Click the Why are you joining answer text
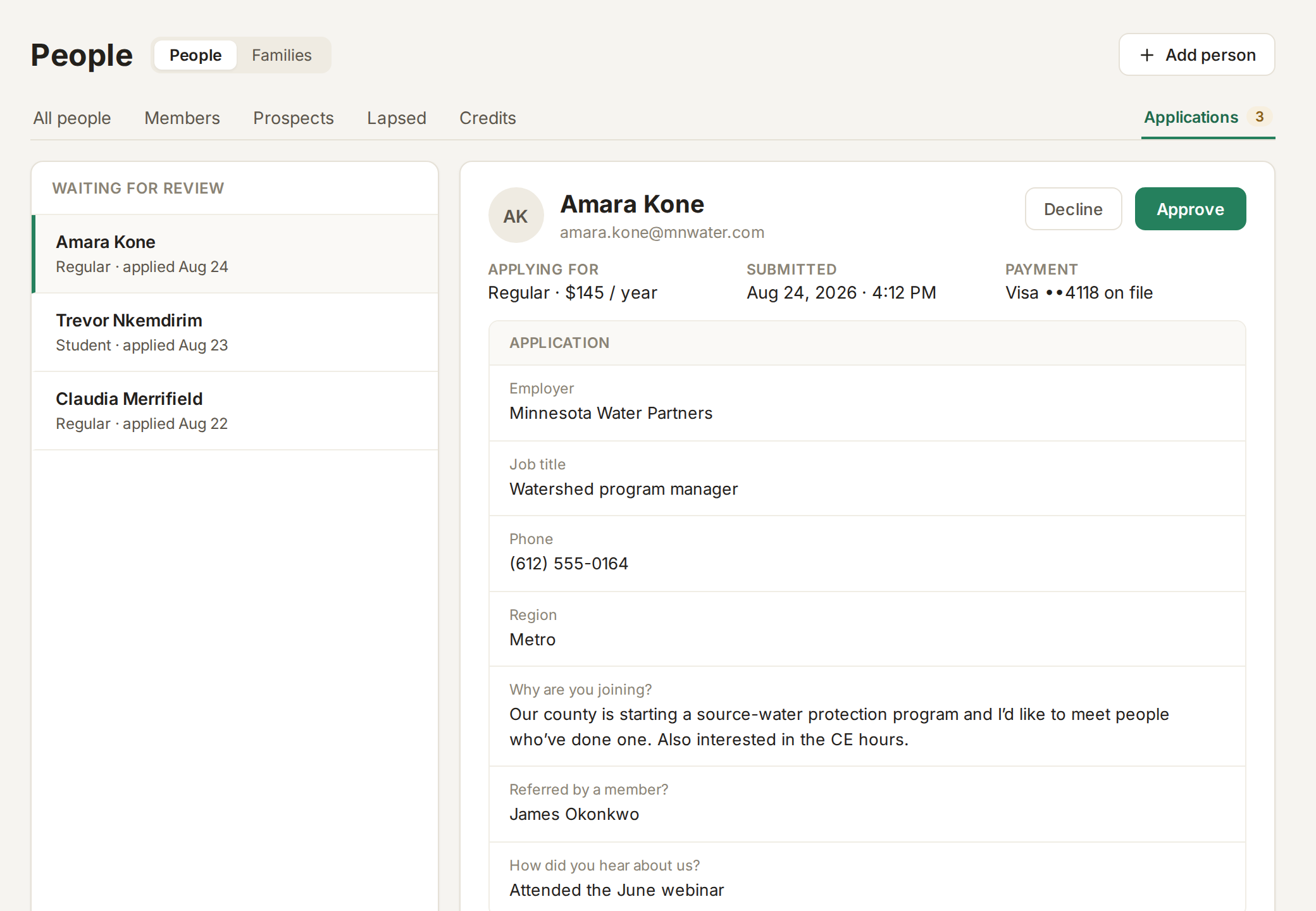This screenshot has width=1316, height=911. click(839, 727)
